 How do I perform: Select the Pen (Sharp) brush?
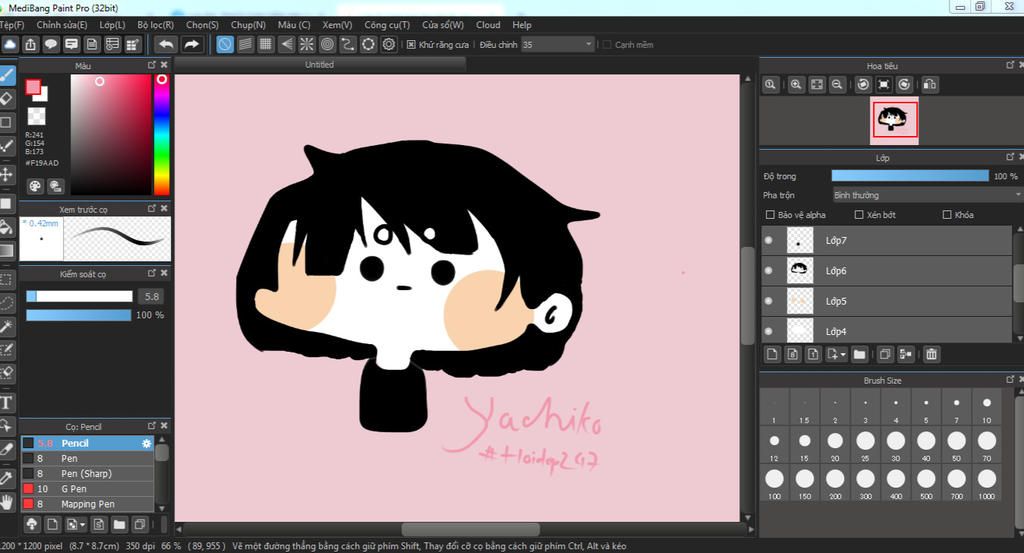coord(88,473)
